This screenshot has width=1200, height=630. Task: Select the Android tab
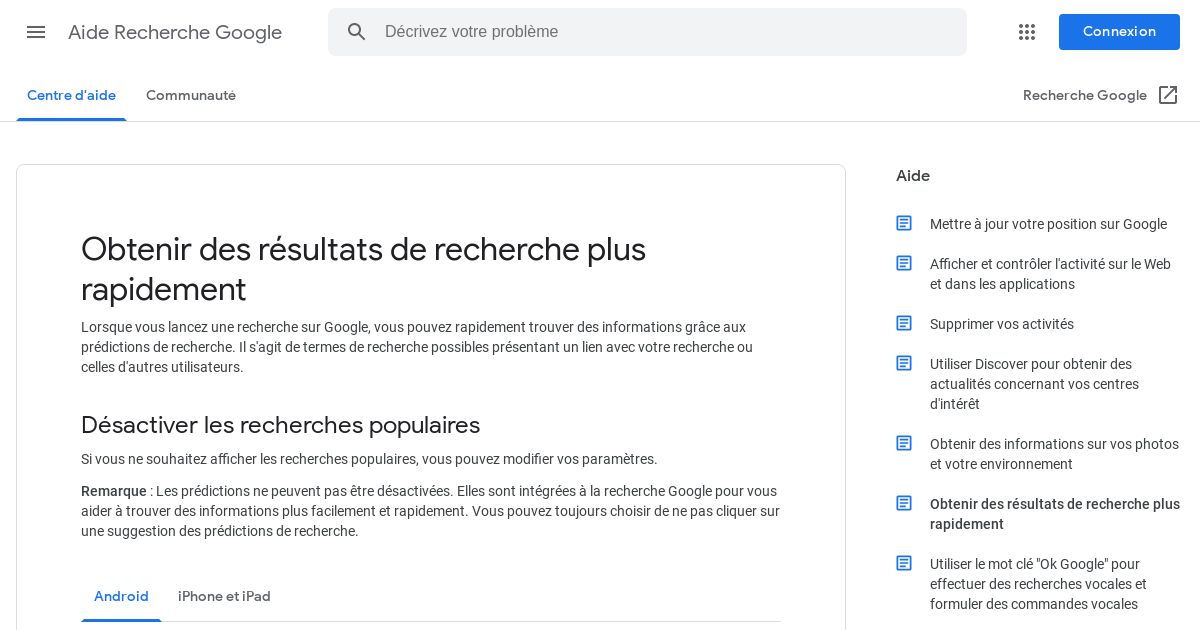pos(121,597)
